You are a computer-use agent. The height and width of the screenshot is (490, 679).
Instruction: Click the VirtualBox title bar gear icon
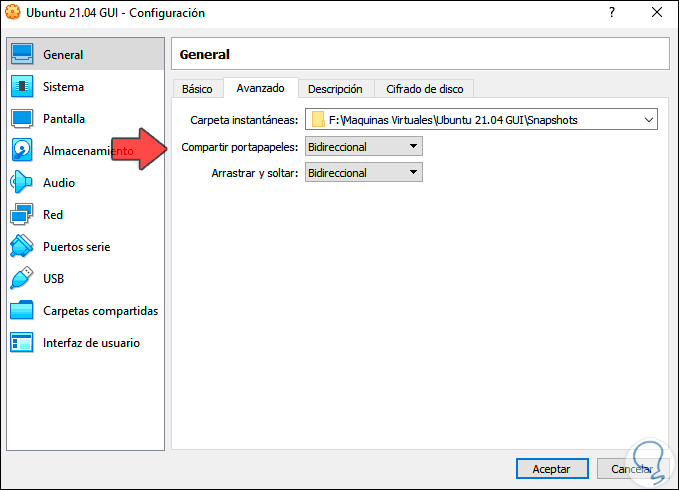[13, 12]
